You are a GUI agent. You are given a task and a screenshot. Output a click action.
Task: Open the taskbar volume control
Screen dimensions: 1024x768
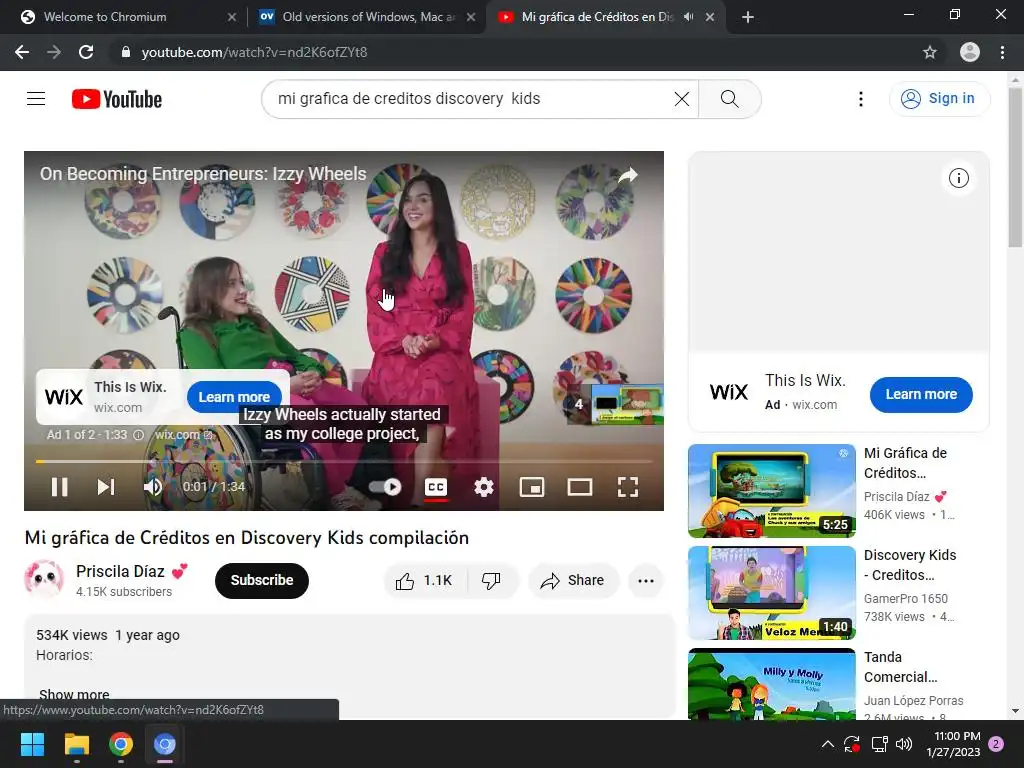point(904,744)
